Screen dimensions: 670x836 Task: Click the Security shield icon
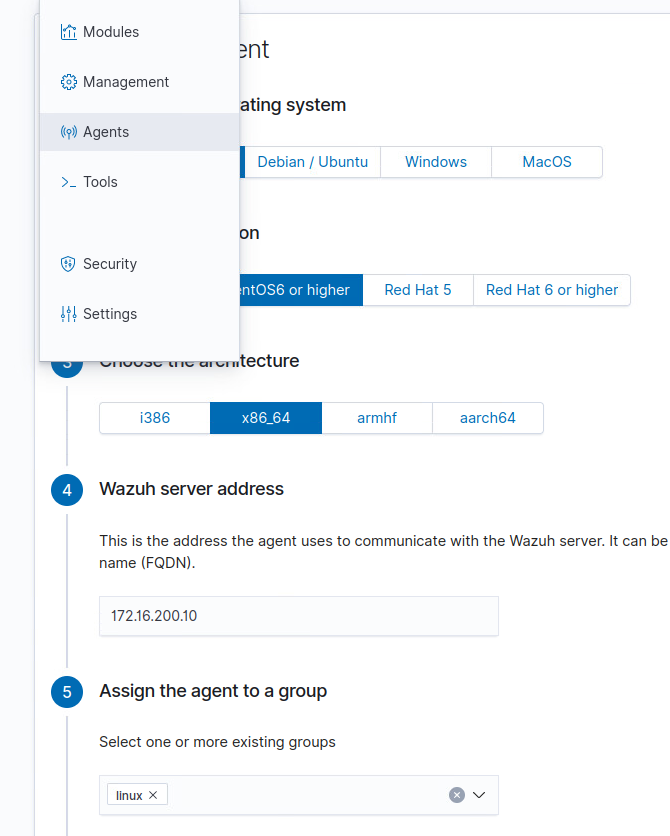[x=68, y=264]
